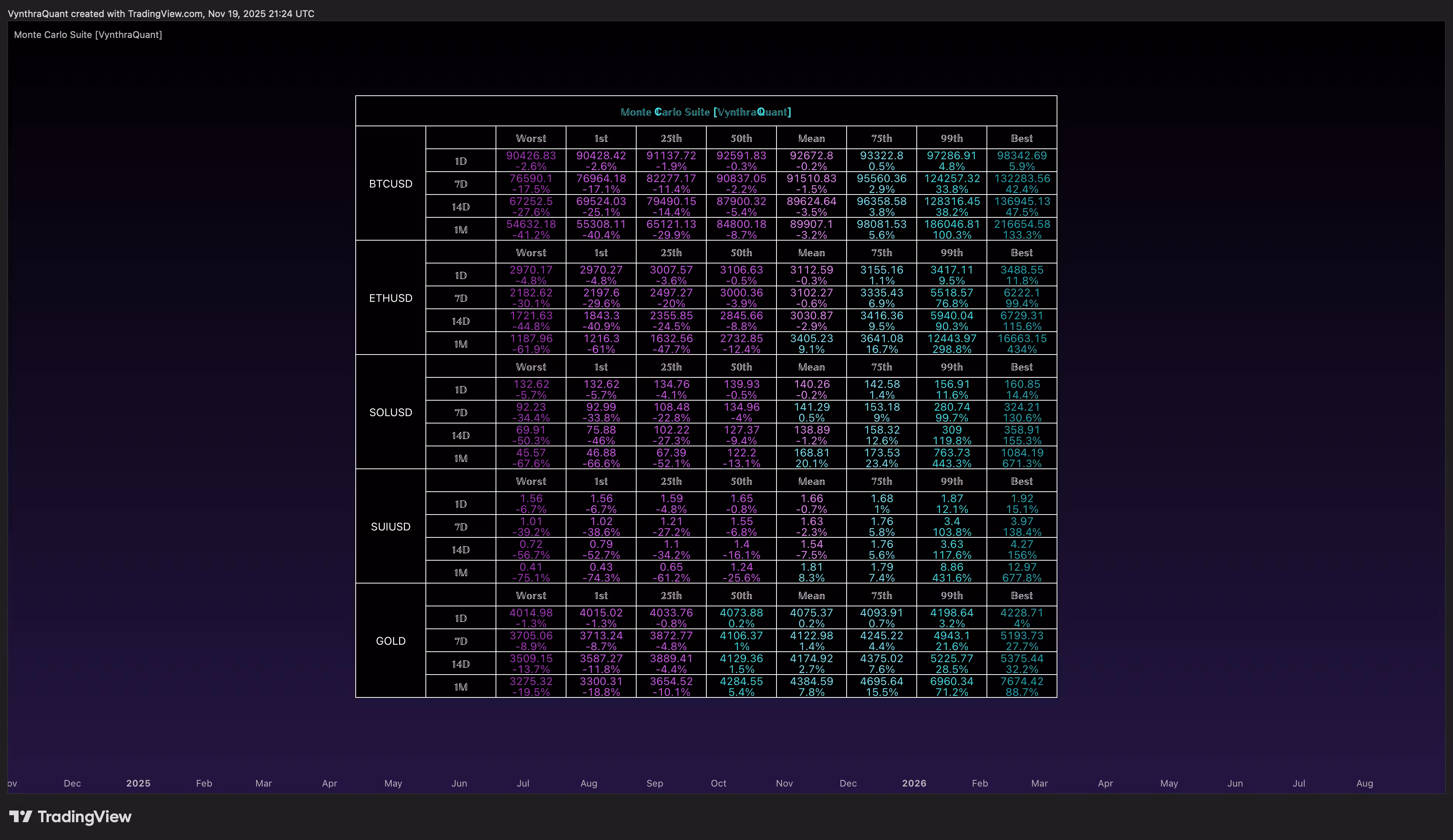This screenshot has width=1453, height=840.
Task: Click BTCUSD 1M Best value 216654.58
Action: 1022,224
